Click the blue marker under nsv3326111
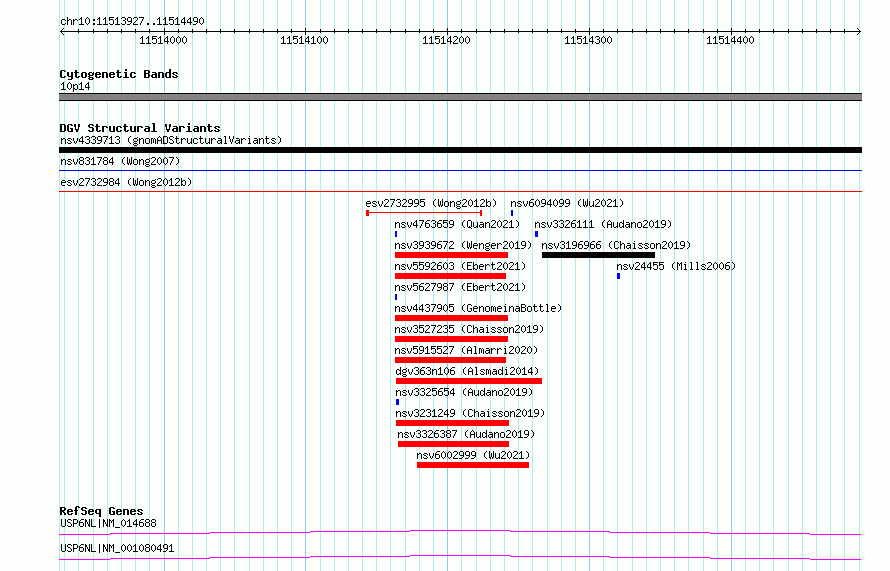Screen dimensions: 890x571 point(536,234)
